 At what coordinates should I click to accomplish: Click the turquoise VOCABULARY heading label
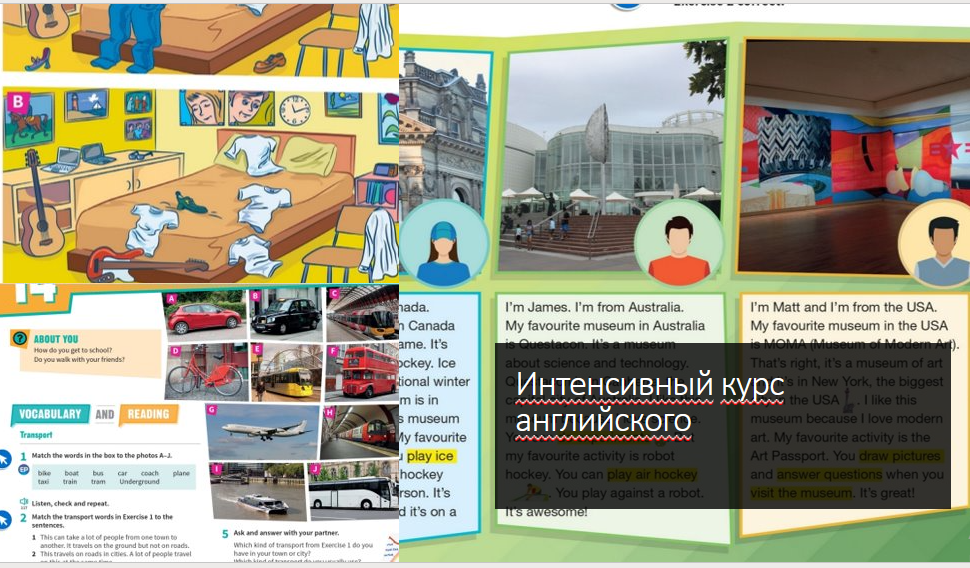(50, 414)
